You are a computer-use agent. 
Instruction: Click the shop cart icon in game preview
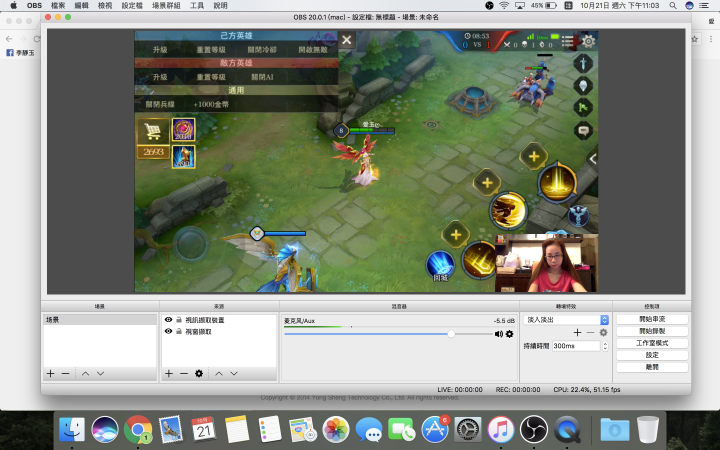click(x=153, y=132)
